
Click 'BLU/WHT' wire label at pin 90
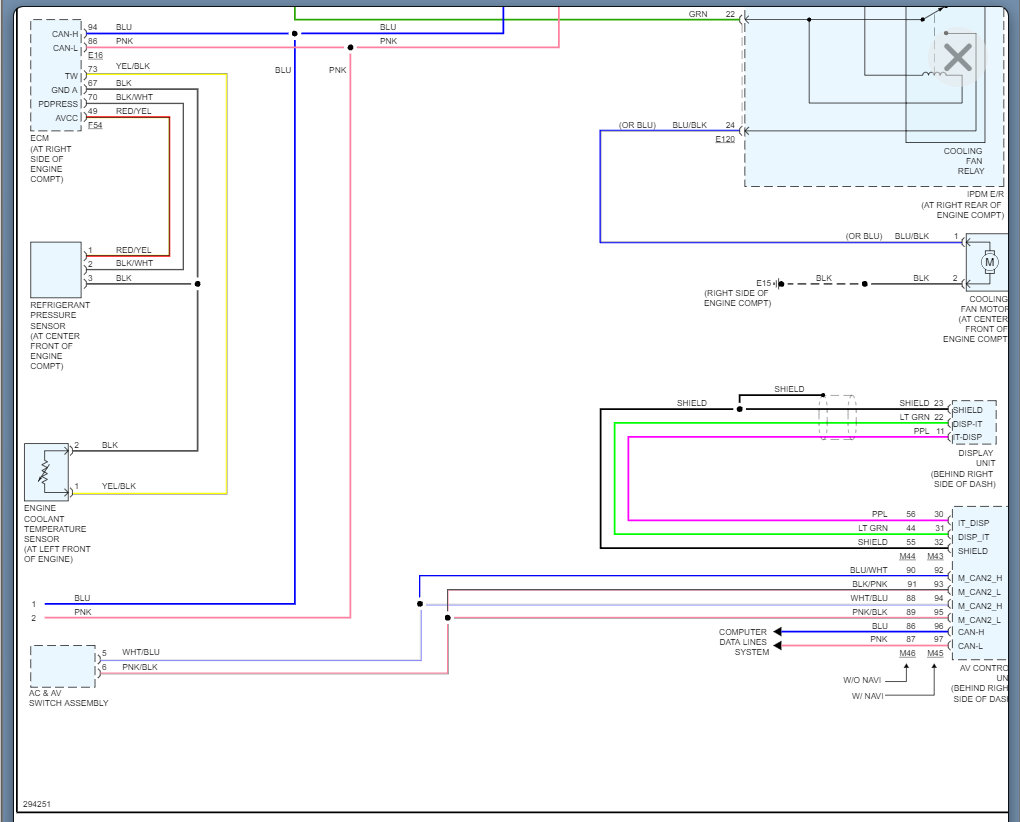click(x=868, y=570)
